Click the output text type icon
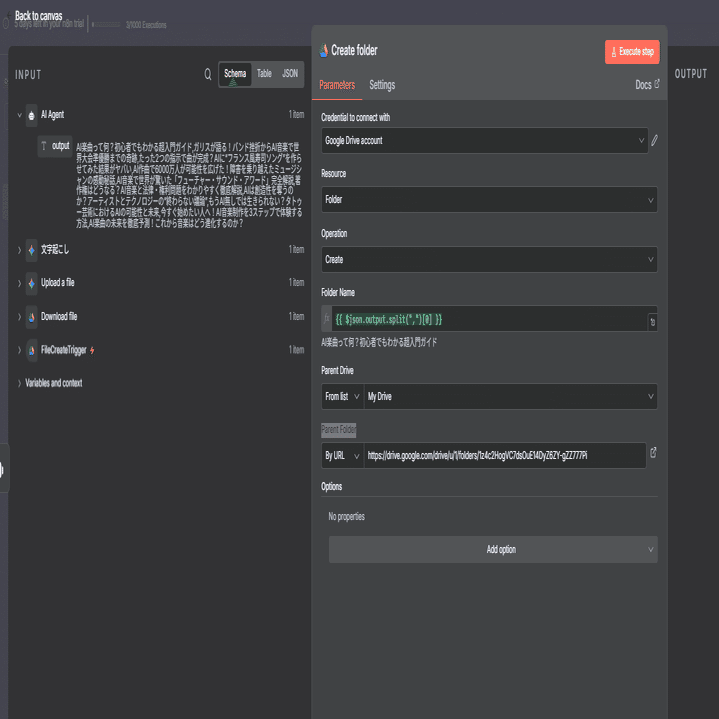This screenshot has width=719, height=719. tap(44, 146)
